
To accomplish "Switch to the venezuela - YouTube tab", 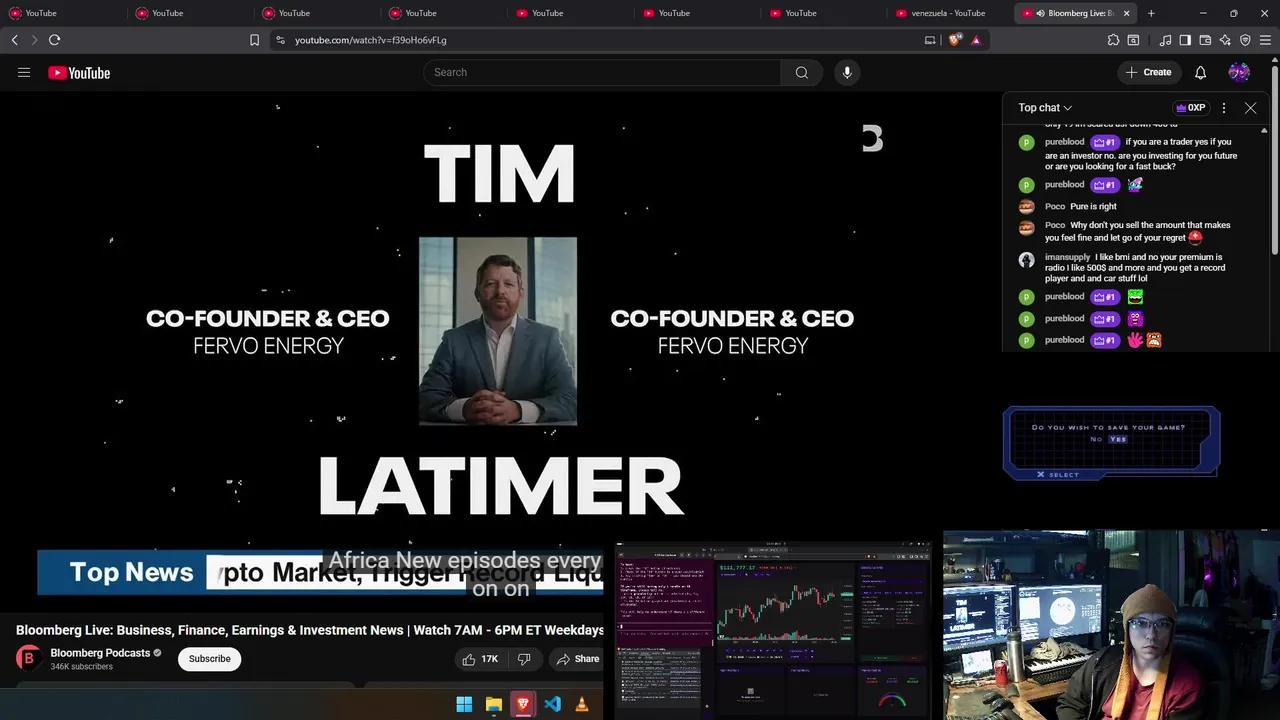I will tap(948, 13).
